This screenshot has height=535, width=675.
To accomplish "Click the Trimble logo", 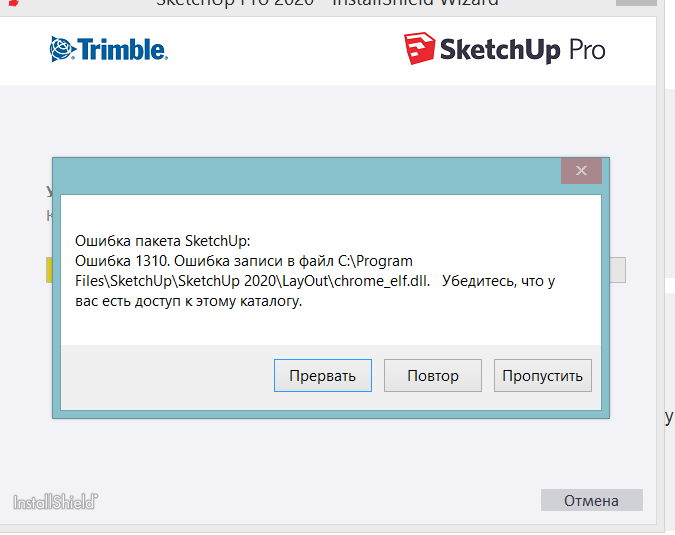I will point(108,49).
